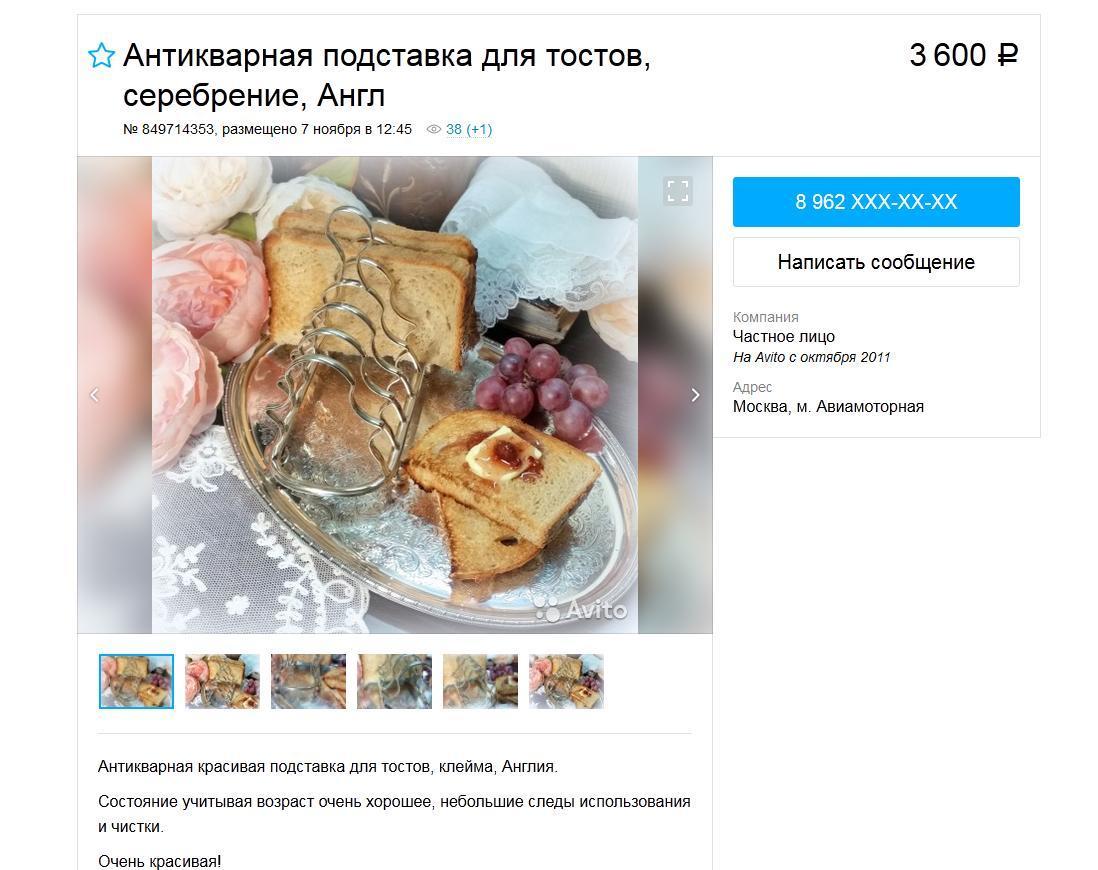Click the 3 600 ₽ price
The height and width of the screenshot is (870, 1098).
(x=964, y=55)
